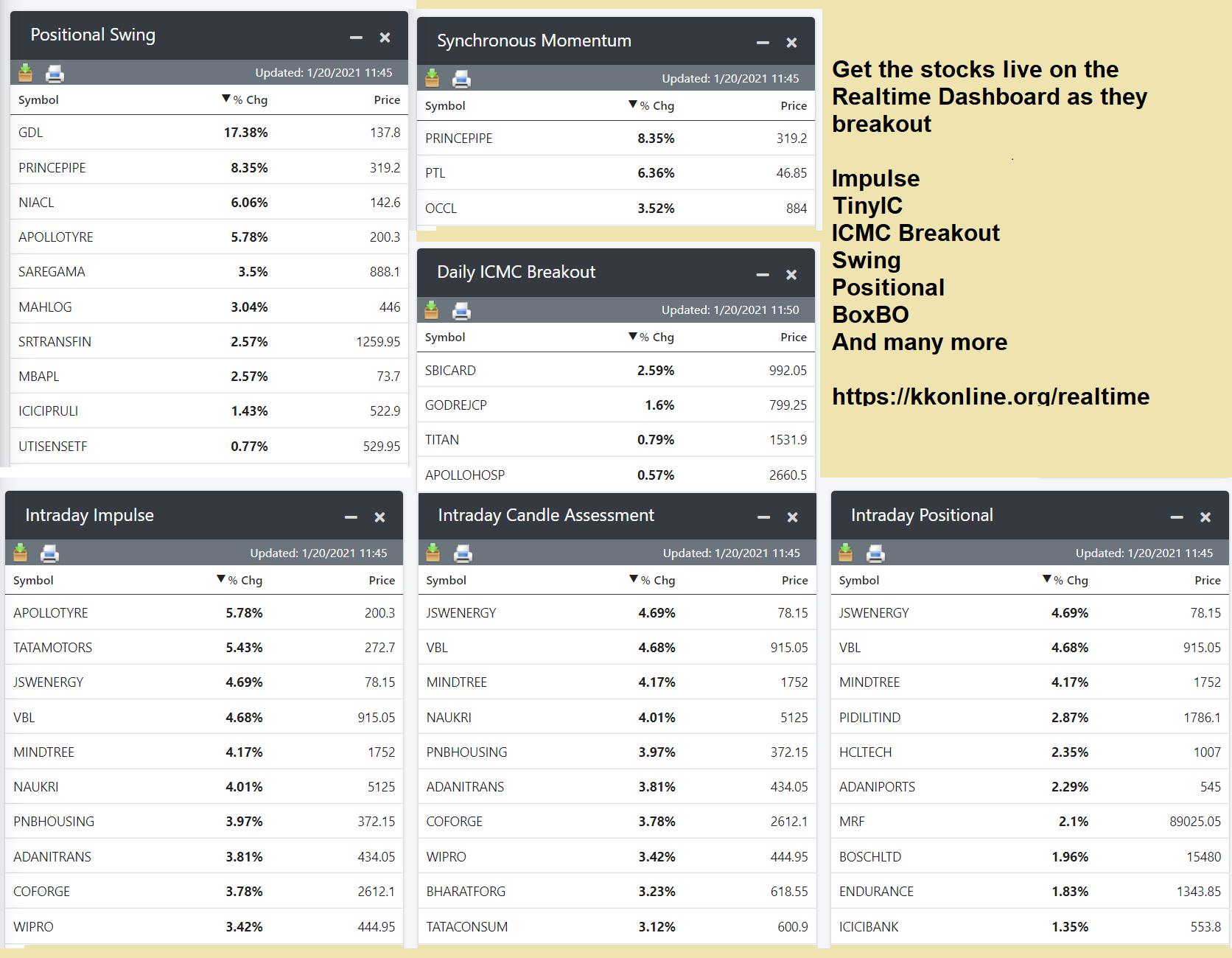The height and width of the screenshot is (958, 1232).
Task: Sort Synchronous Momentum by Symbol column
Action: tap(445, 106)
